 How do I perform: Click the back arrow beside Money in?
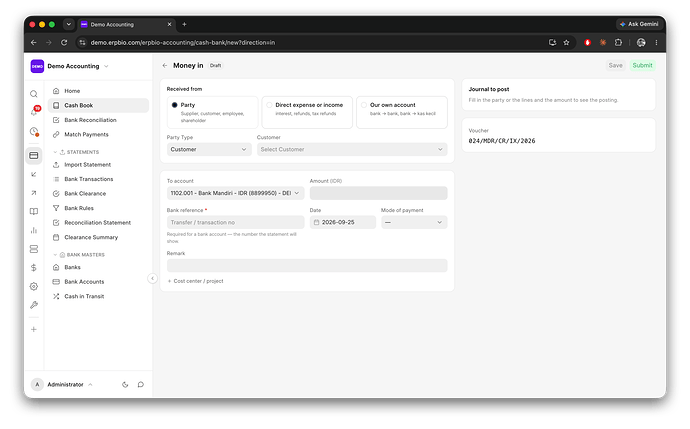[x=165, y=66]
